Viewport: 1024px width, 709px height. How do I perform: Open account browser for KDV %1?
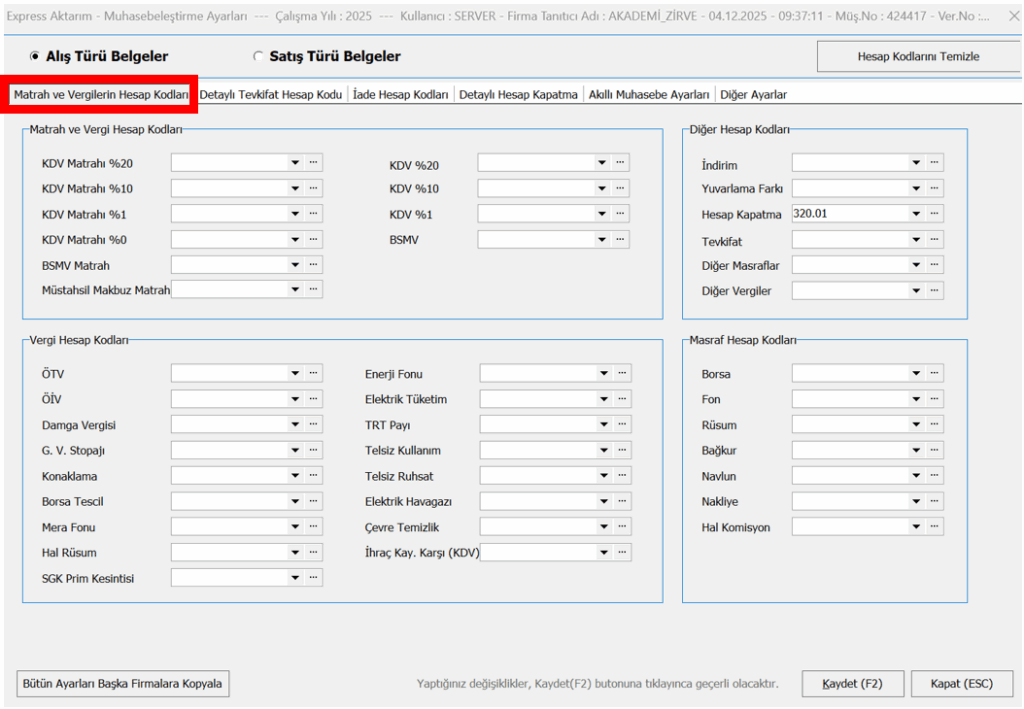[x=620, y=213]
